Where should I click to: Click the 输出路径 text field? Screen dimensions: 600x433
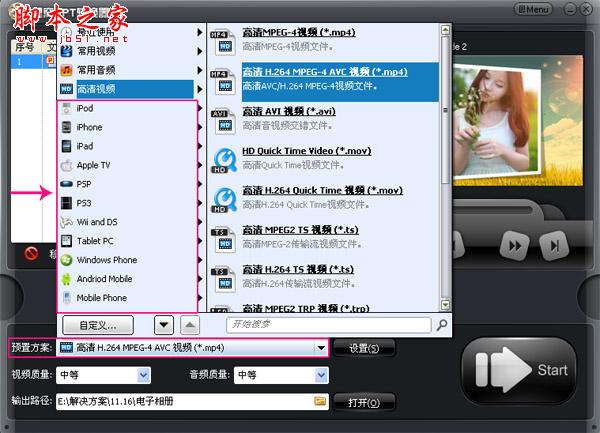(x=192, y=402)
